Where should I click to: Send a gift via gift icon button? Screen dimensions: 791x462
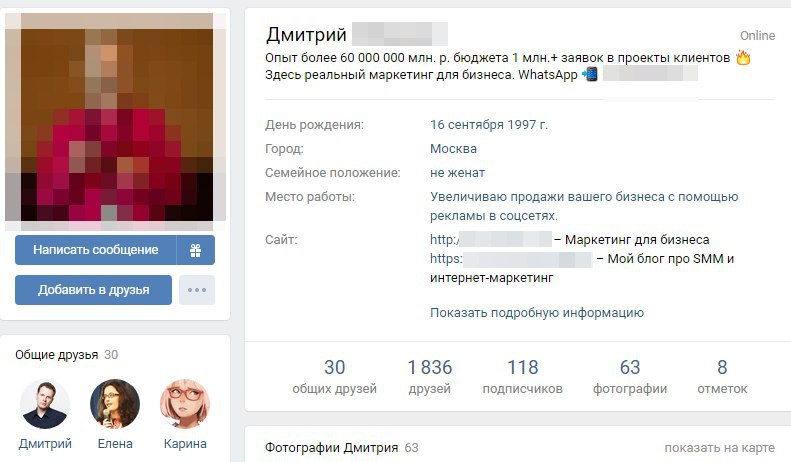tap(196, 250)
